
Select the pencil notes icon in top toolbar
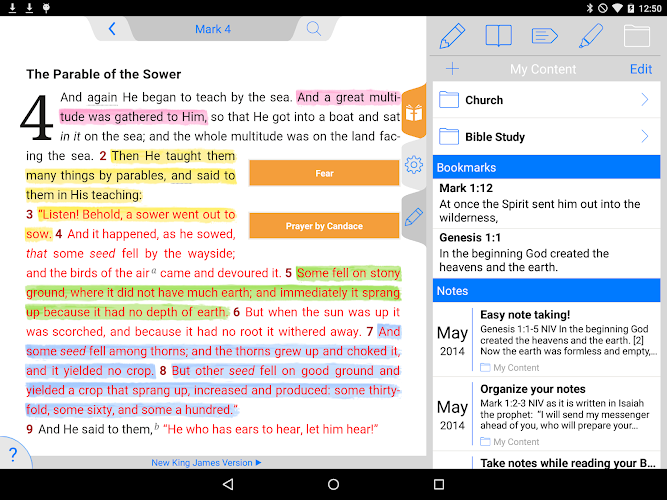(452, 36)
